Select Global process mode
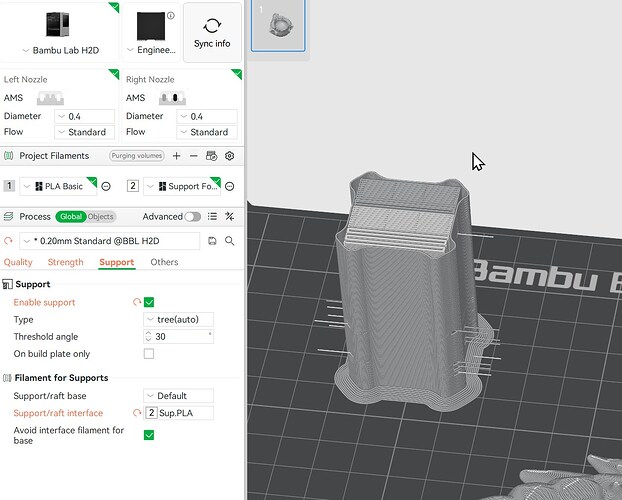This screenshot has width=622, height=500. point(71,217)
